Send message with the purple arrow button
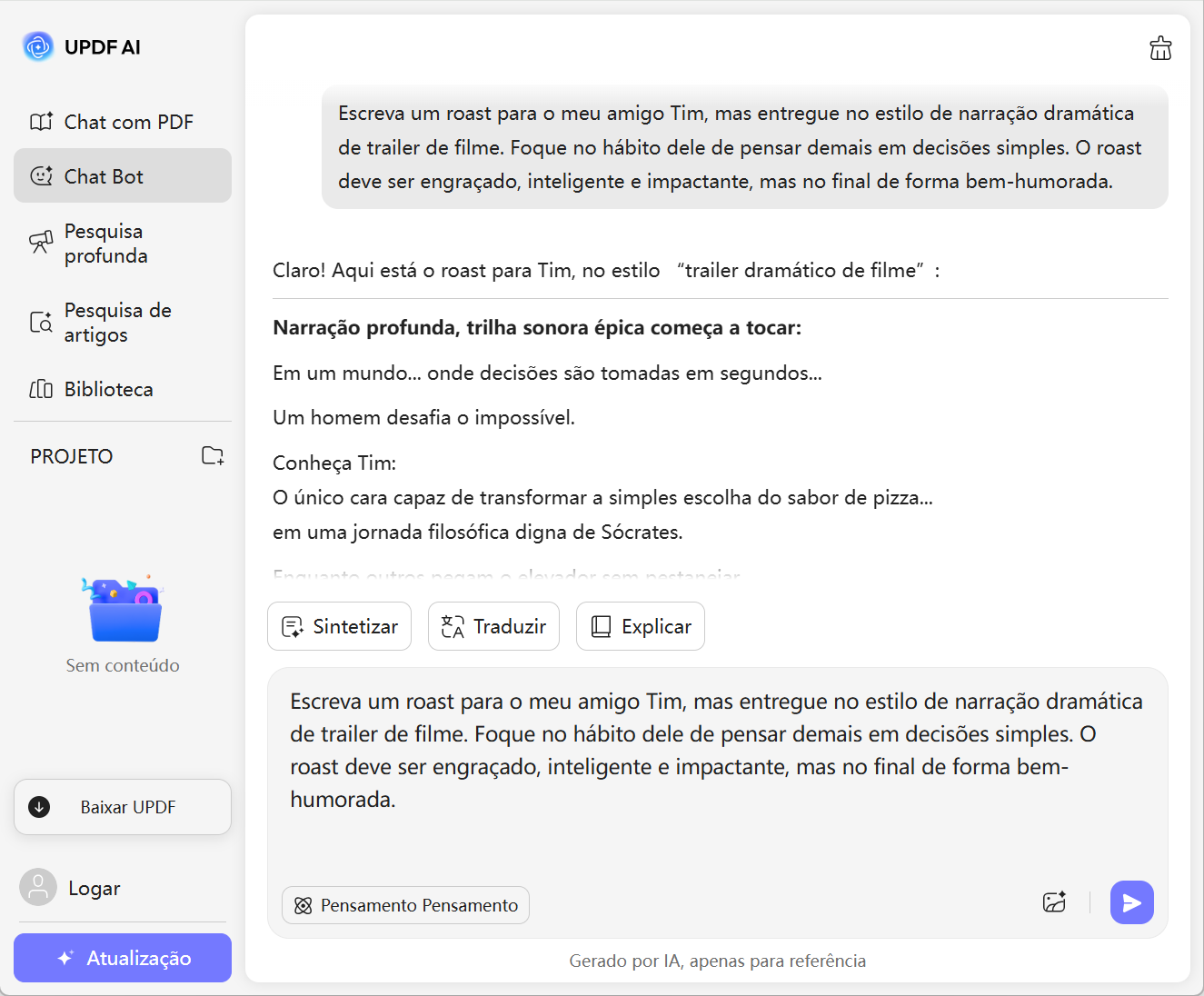 pos(1131,902)
